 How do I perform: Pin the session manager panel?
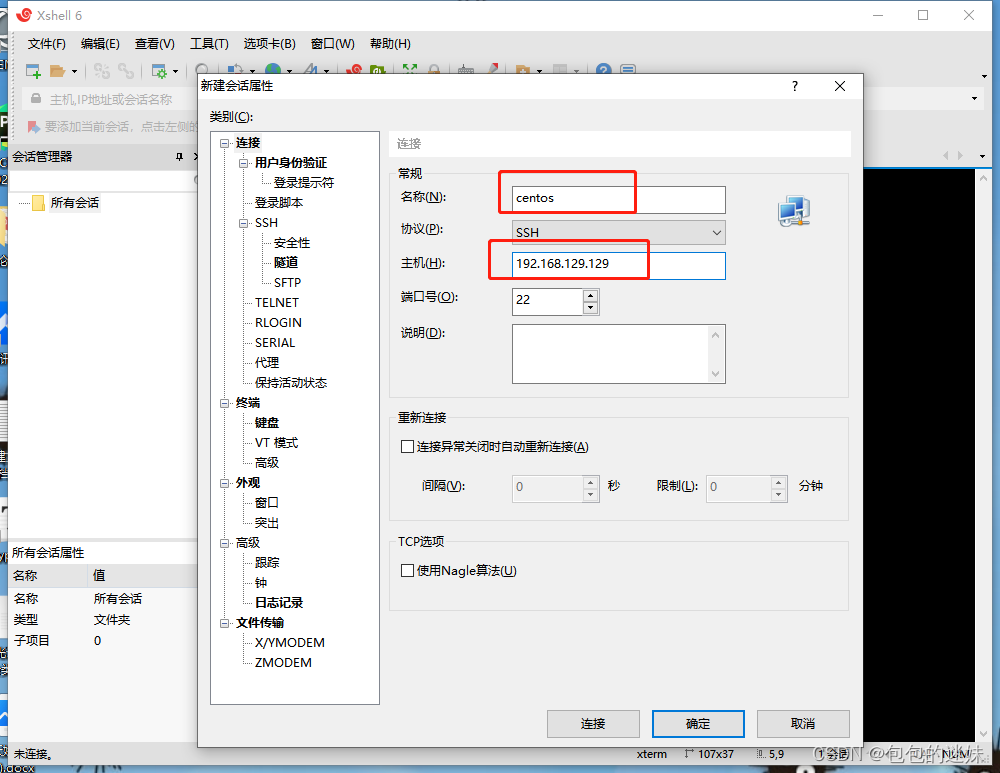(179, 157)
